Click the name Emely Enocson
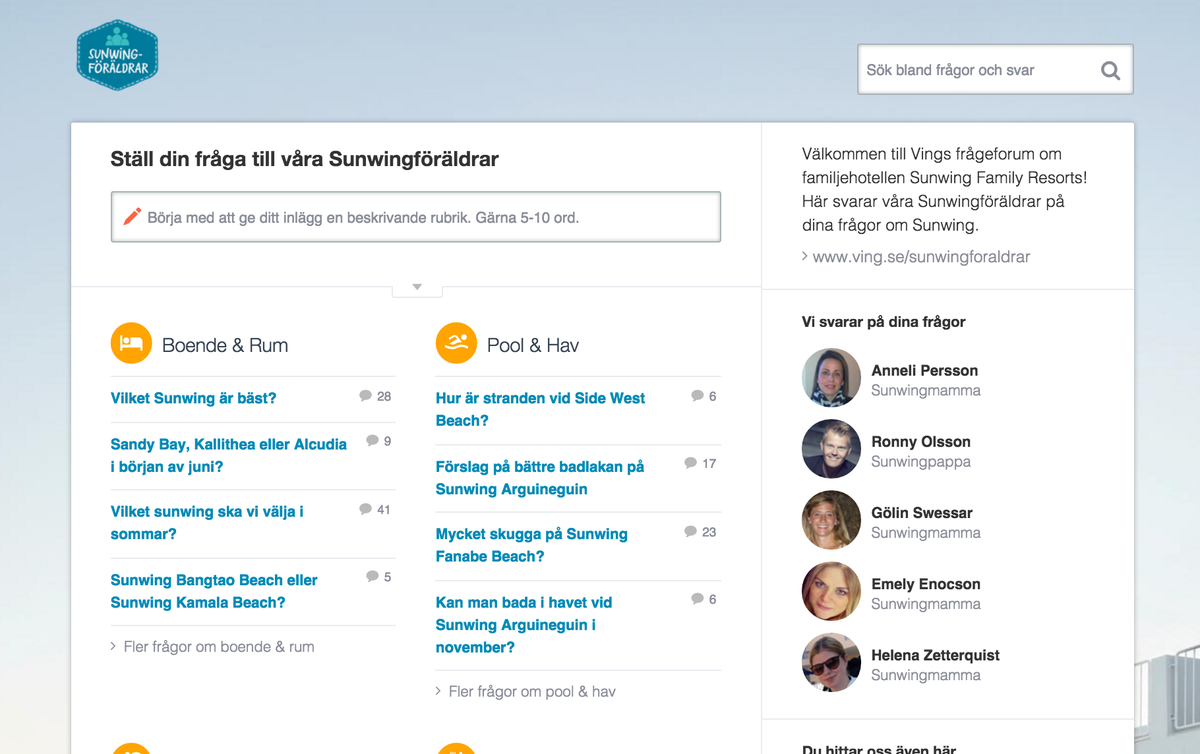The height and width of the screenshot is (754, 1200). [926, 583]
